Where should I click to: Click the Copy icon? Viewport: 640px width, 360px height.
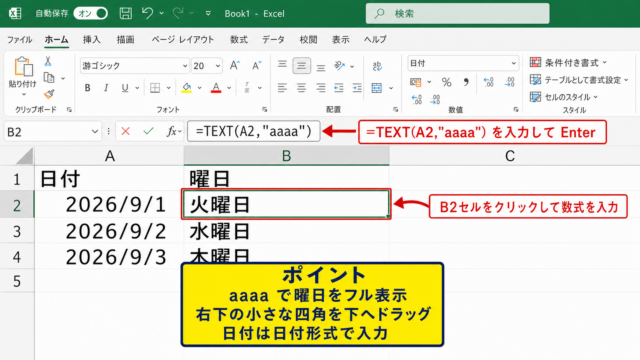[x=49, y=78]
